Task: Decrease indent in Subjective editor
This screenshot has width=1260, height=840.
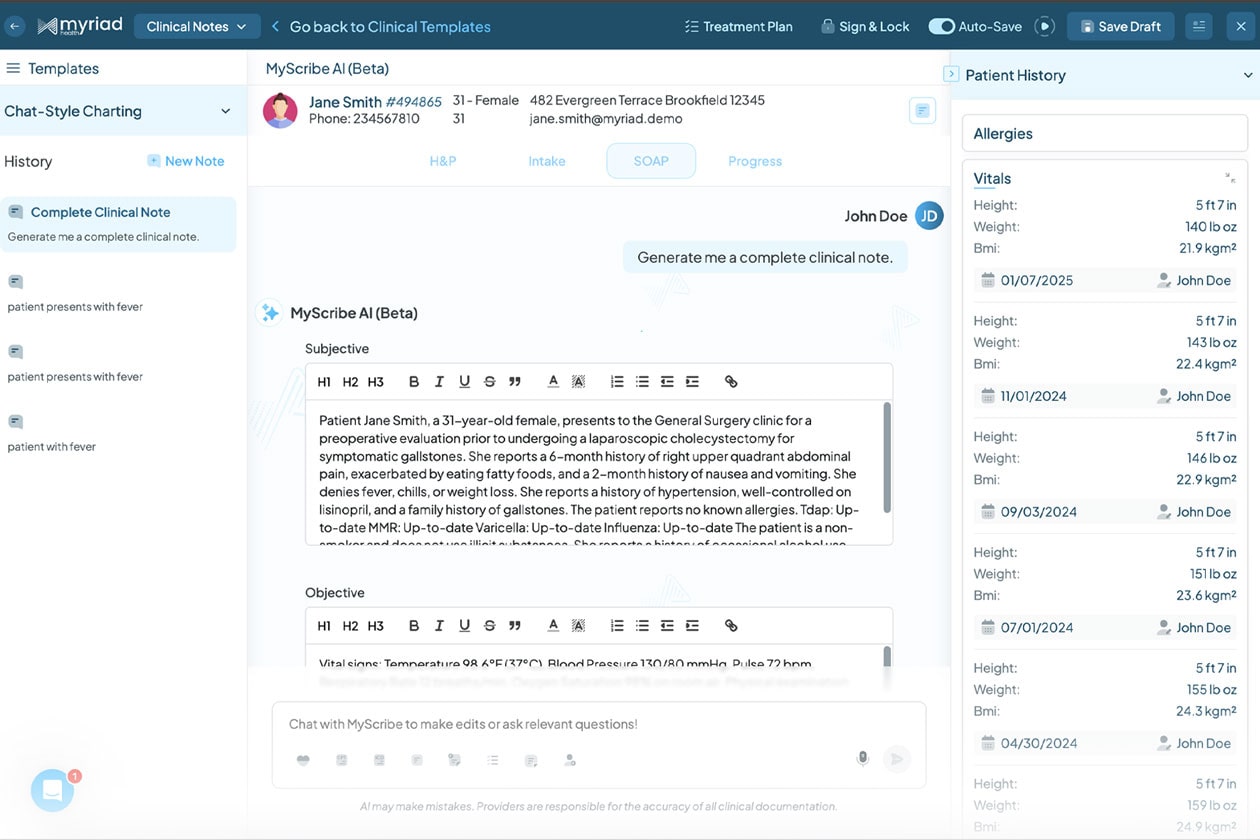Action: 667,382
